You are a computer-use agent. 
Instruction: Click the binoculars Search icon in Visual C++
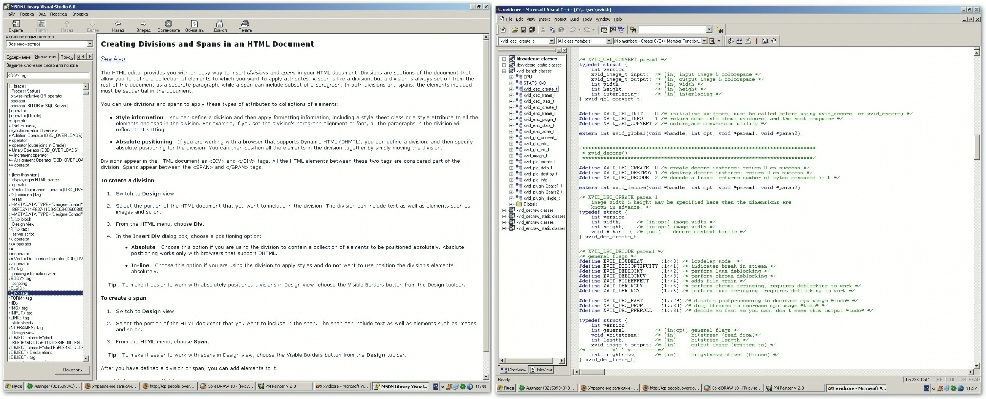point(720,30)
